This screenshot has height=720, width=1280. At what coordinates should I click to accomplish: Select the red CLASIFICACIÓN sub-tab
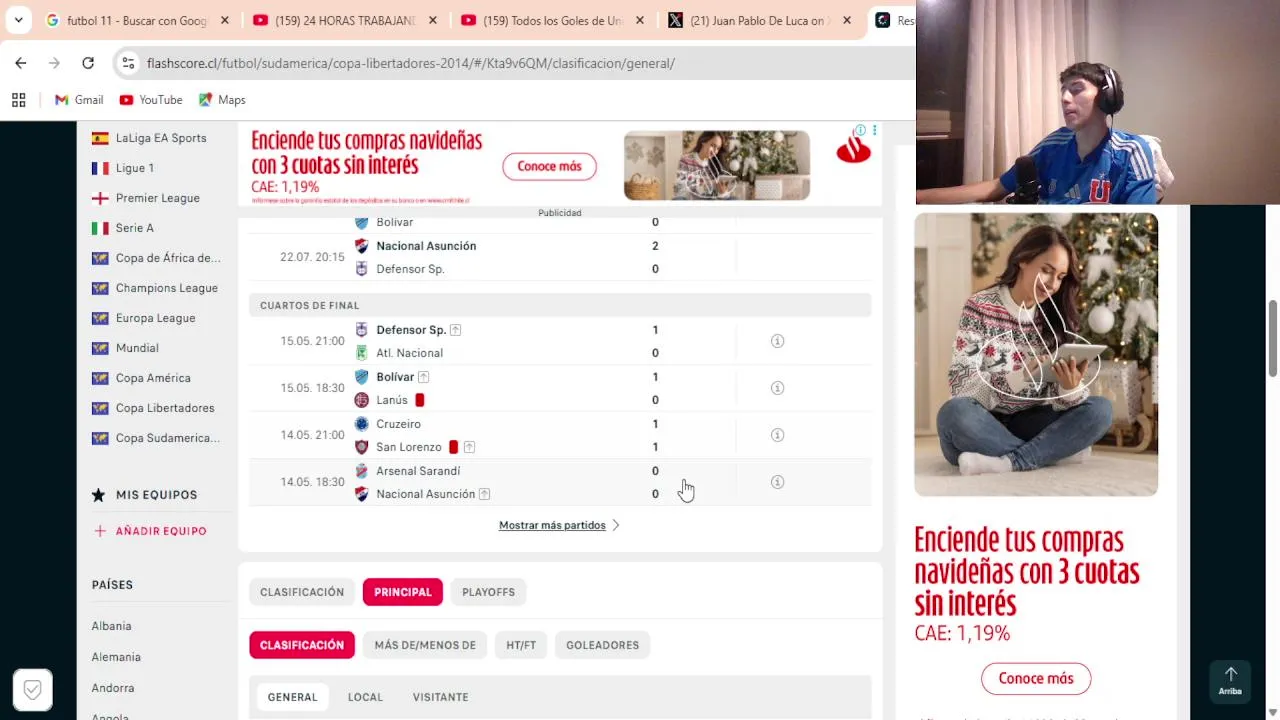[302, 645]
